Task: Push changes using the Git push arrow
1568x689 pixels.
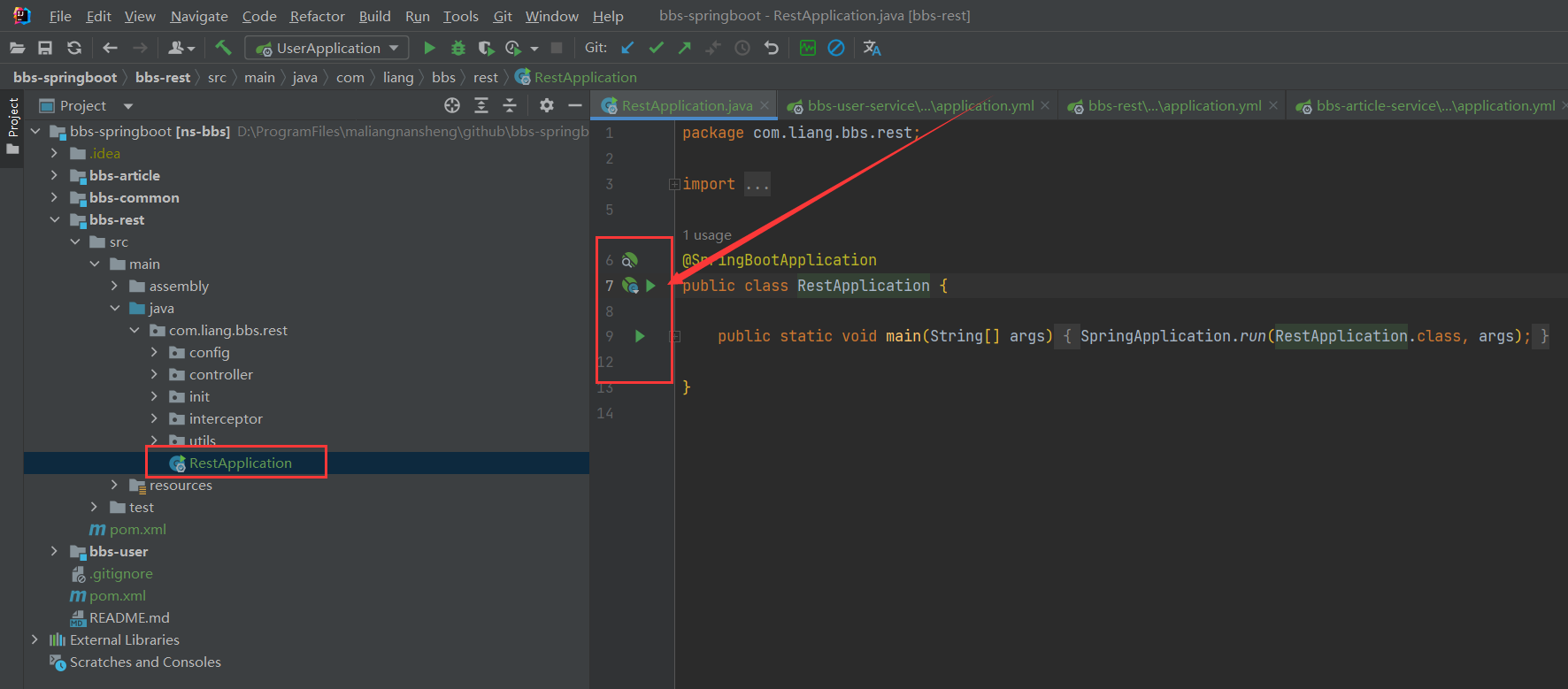Action: click(684, 48)
